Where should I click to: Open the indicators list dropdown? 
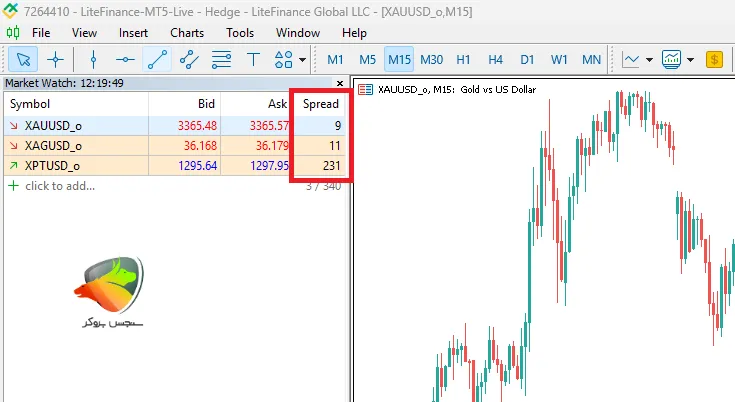690,60
